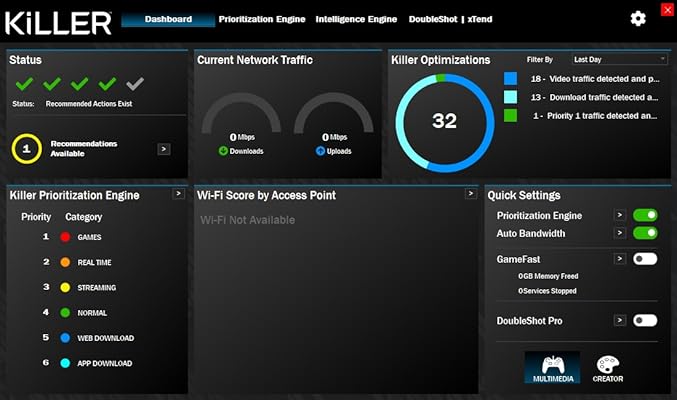Click the MULTIMEDIA profile label
The width and height of the screenshot is (677, 400).
click(553, 379)
